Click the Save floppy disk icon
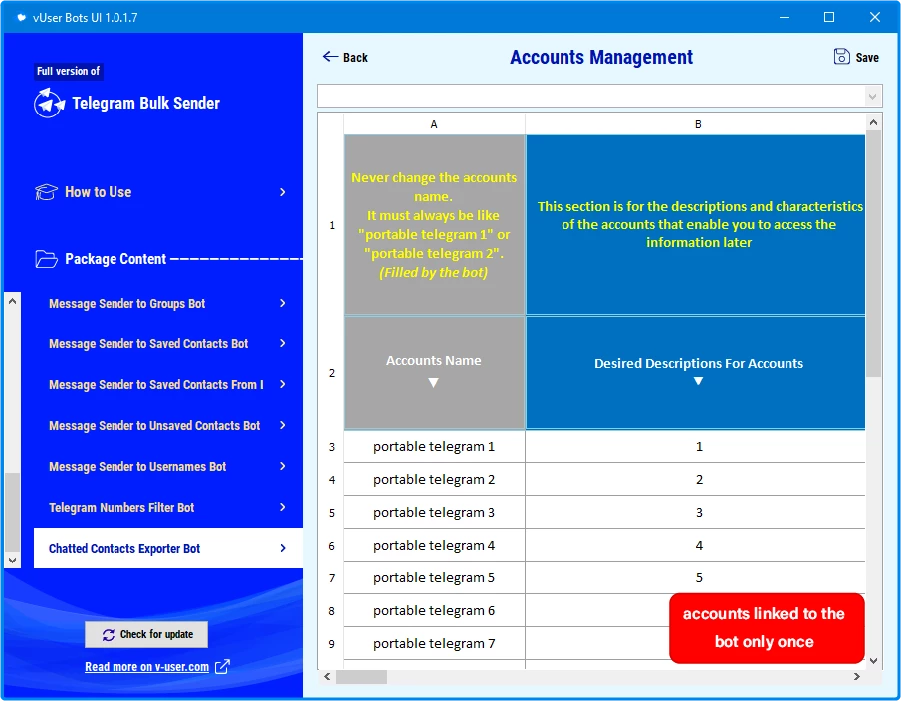Image resolution: width=901 pixels, height=701 pixels. coord(841,56)
